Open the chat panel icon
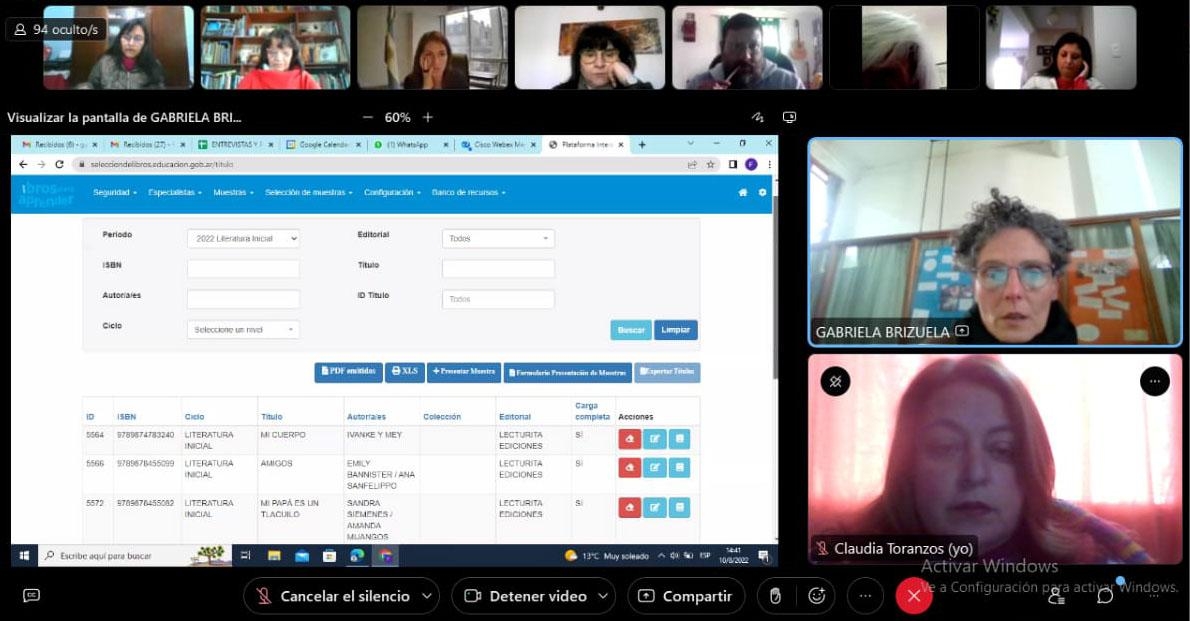The width and height of the screenshot is (1190, 621). pos(1105,596)
